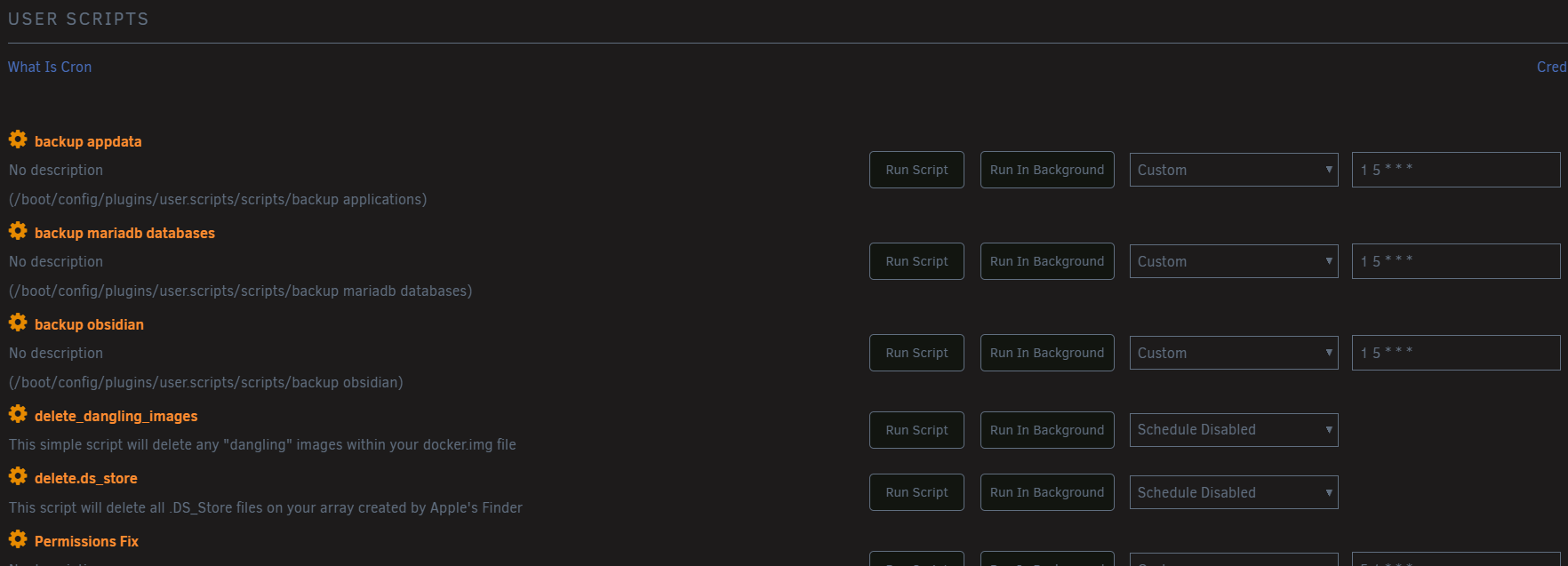Open schedule dropdown for backup appdata

pyautogui.click(x=1233, y=170)
